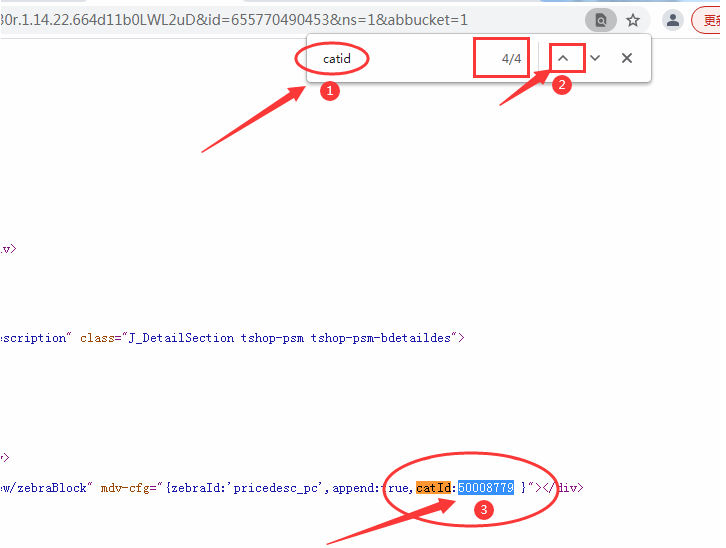Image resolution: width=726 pixels, height=548 pixels.
Task: Click the 'append:' text in source
Action: tap(356, 488)
